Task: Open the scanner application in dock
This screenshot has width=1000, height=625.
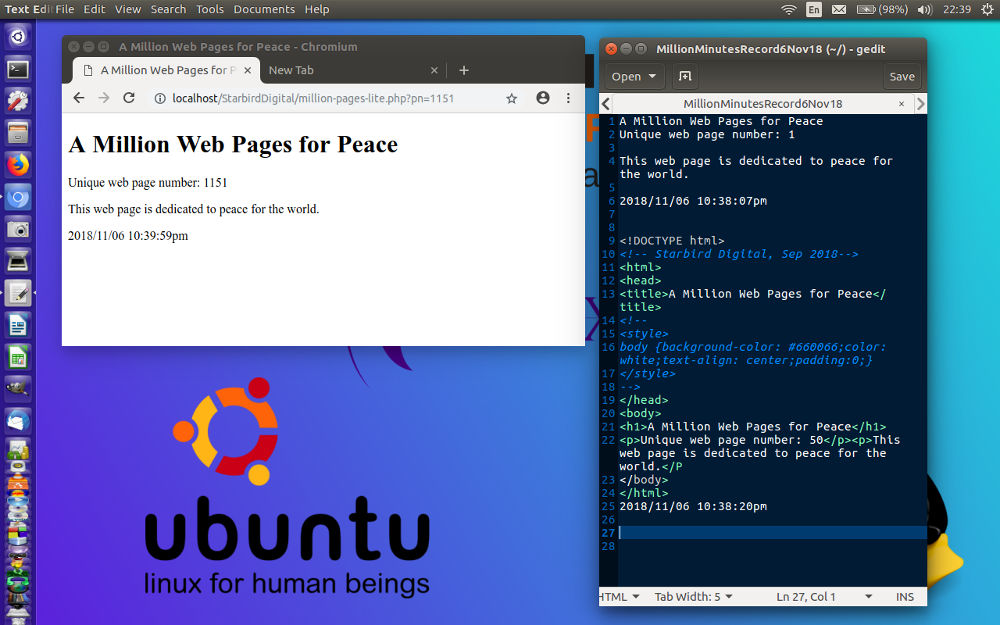Action: pyautogui.click(x=18, y=261)
